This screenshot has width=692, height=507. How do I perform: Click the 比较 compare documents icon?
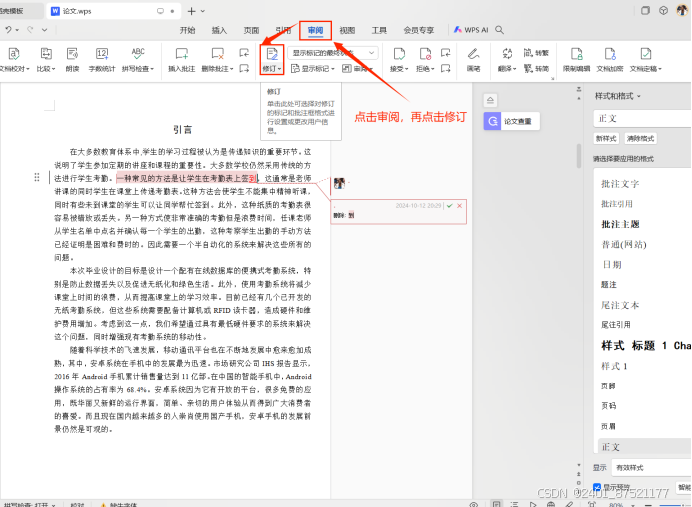(x=46, y=54)
